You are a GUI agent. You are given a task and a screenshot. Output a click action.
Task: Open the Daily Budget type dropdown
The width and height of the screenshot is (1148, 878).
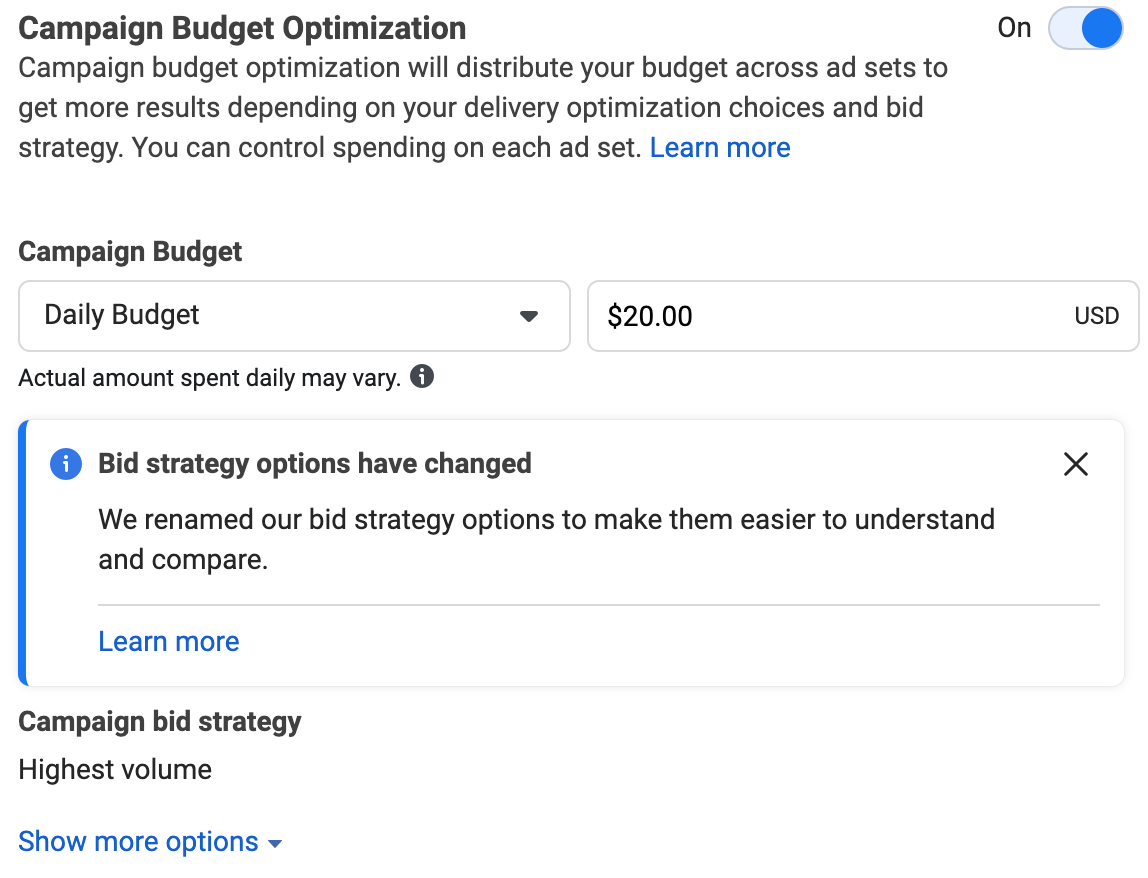[x=294, y=316]
